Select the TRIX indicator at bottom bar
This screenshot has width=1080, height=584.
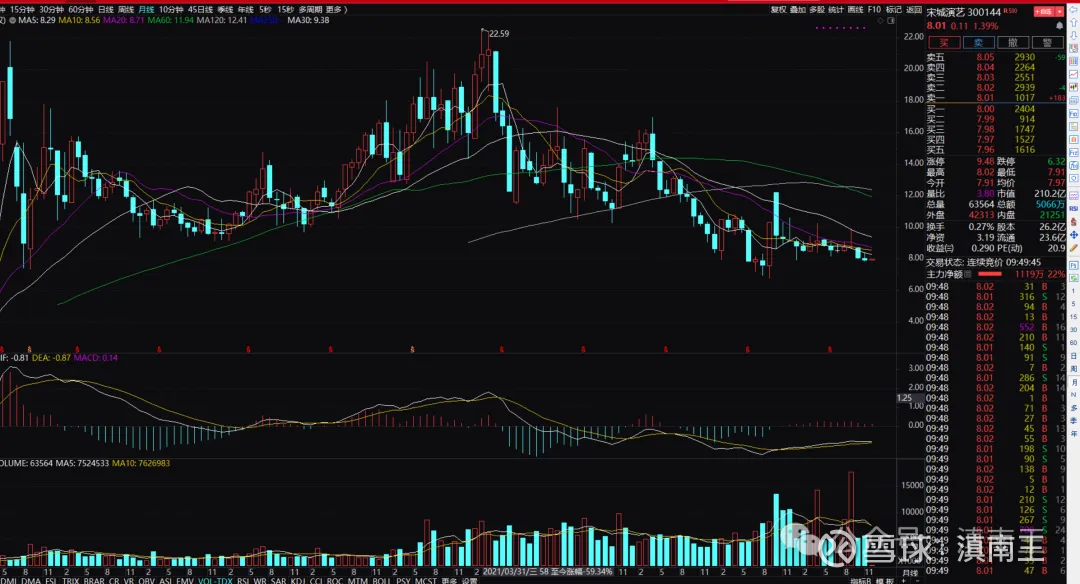(71, 580)
